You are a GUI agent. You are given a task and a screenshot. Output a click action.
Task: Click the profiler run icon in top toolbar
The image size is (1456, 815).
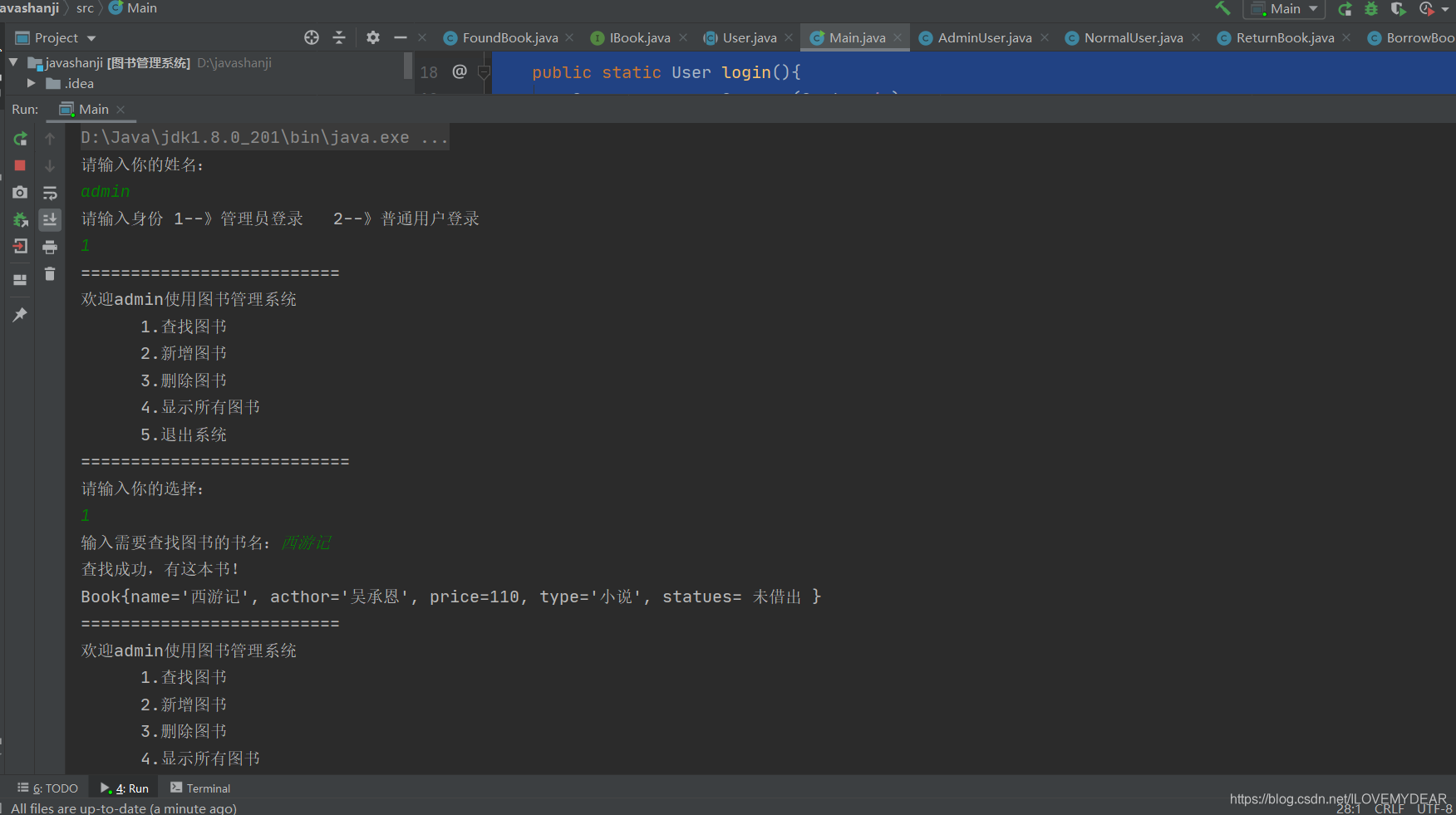tap(1426, 9)
